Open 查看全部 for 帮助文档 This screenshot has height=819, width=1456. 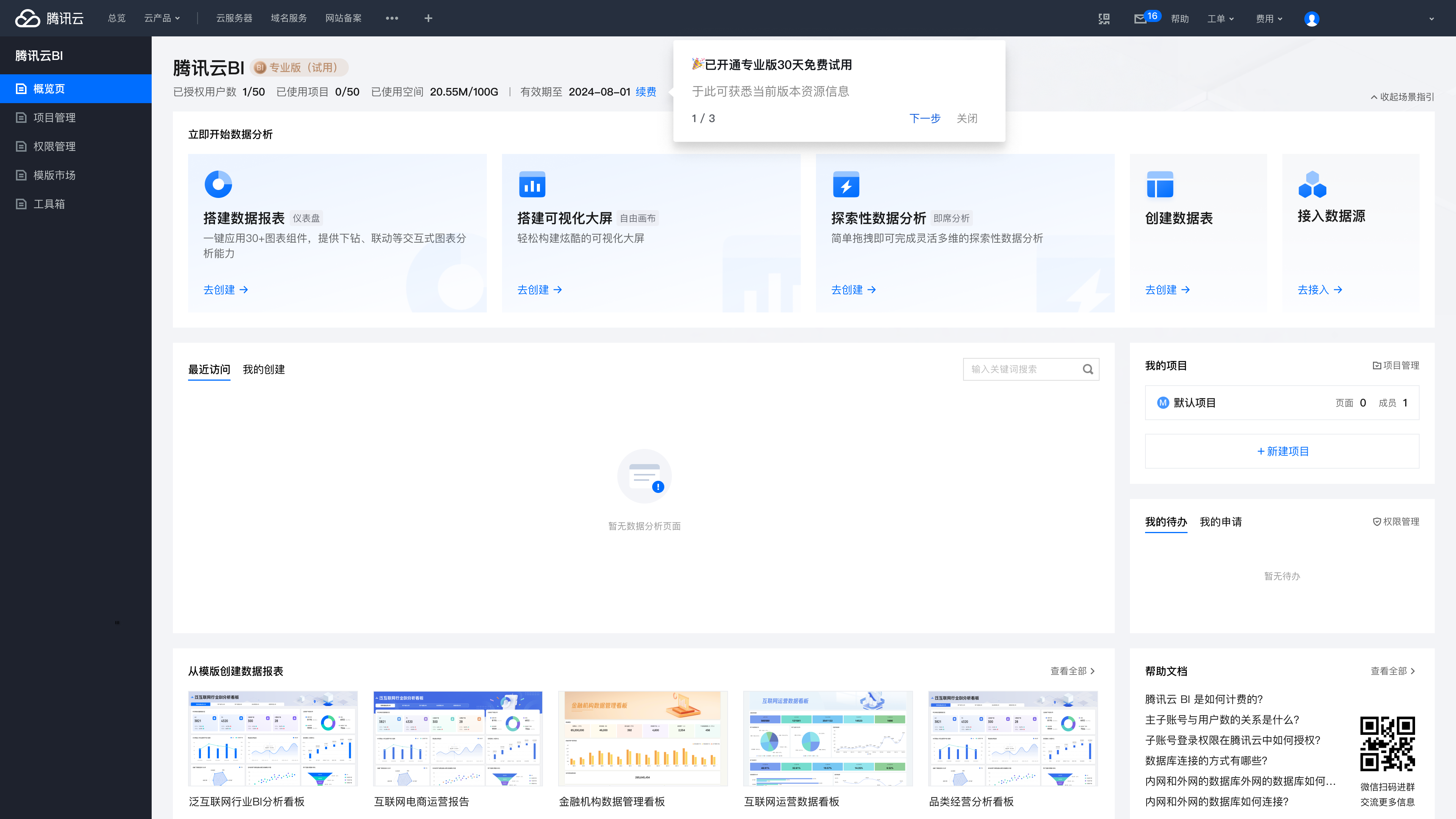pos(1393,671)
